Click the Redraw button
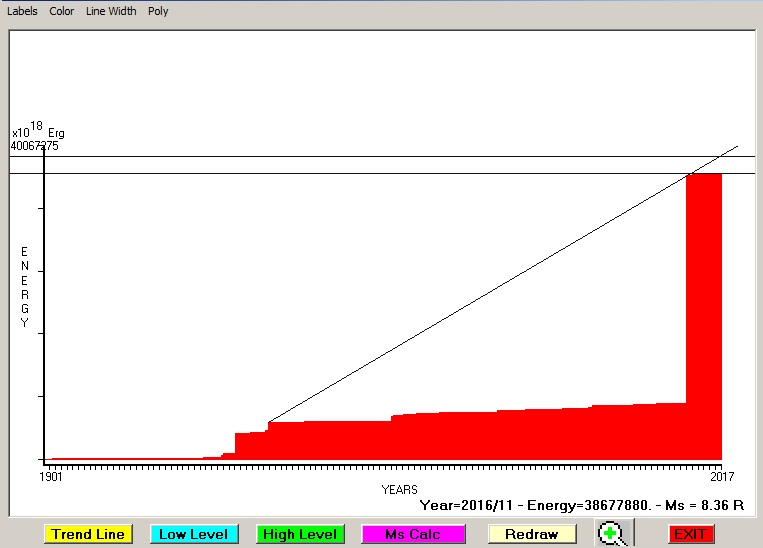The height and width of the screenshot is (548, 763). click(x=531, y=534)
